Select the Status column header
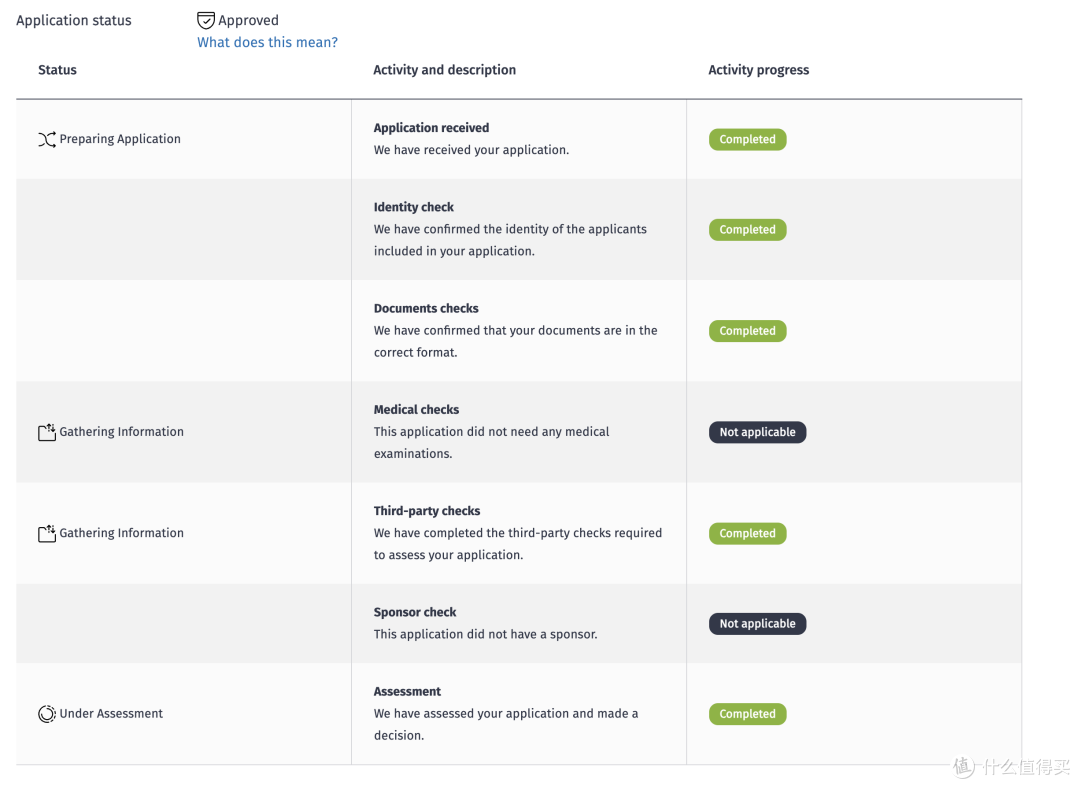The height and width of the screenshot is (789, 1080). point(57,70)
